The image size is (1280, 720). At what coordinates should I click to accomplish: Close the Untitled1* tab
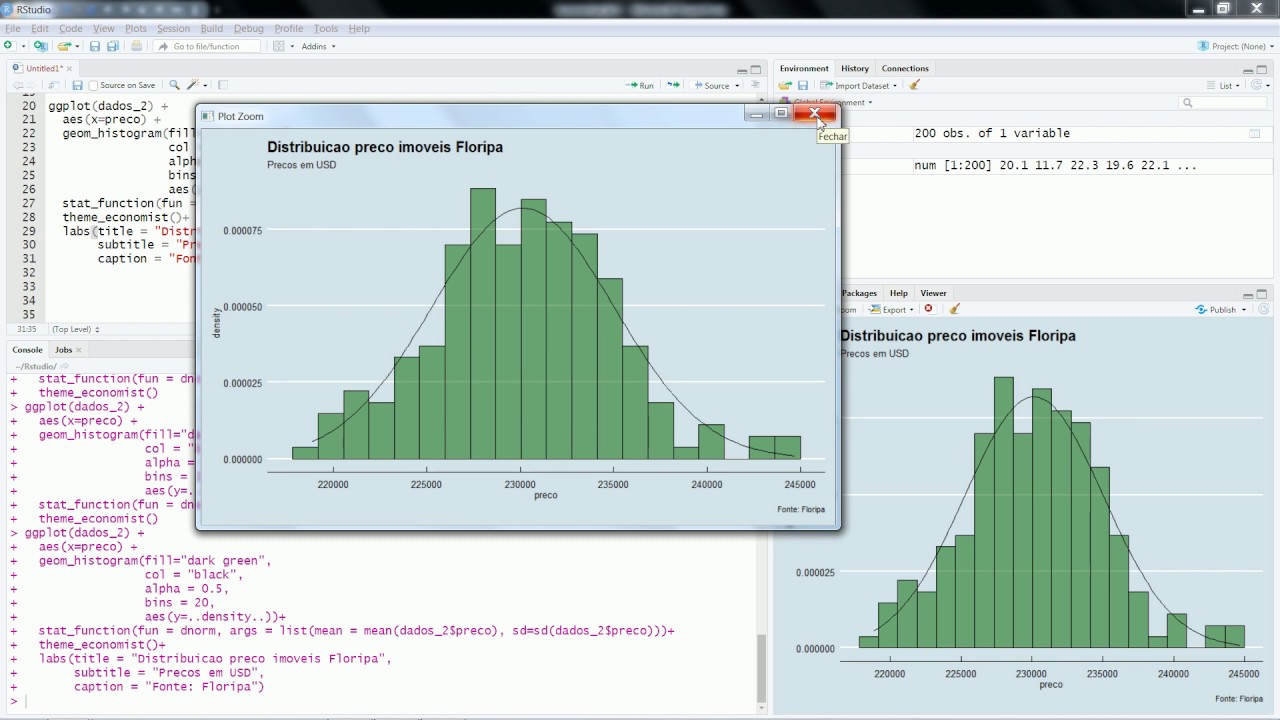(70, 68)
